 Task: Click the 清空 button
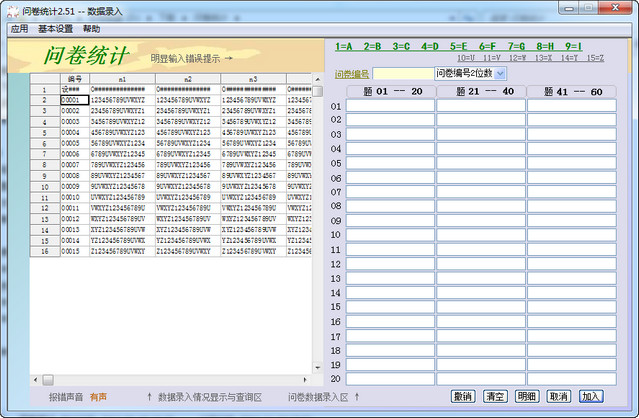tap(494, 396)
